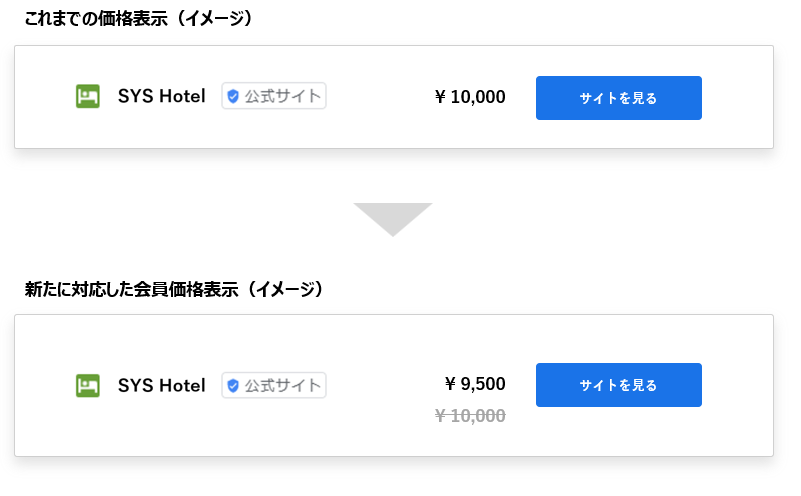Click the empty left margin of the bottom card
The width and height of the screenshot is (801, 496).
pyautogui.click(x=43, y=385)
